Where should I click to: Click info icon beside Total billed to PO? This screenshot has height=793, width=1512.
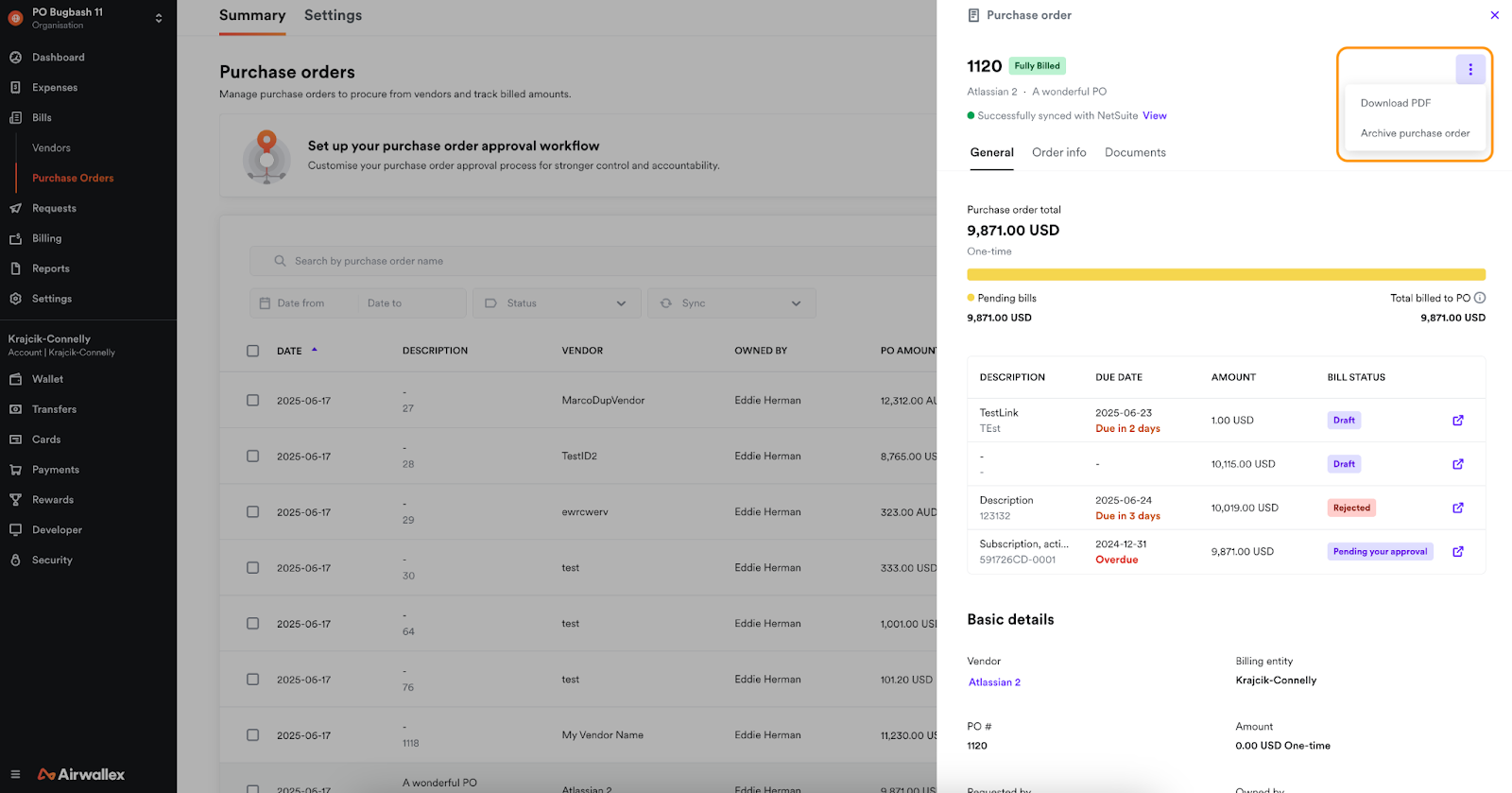click(x=1480, y=298)
